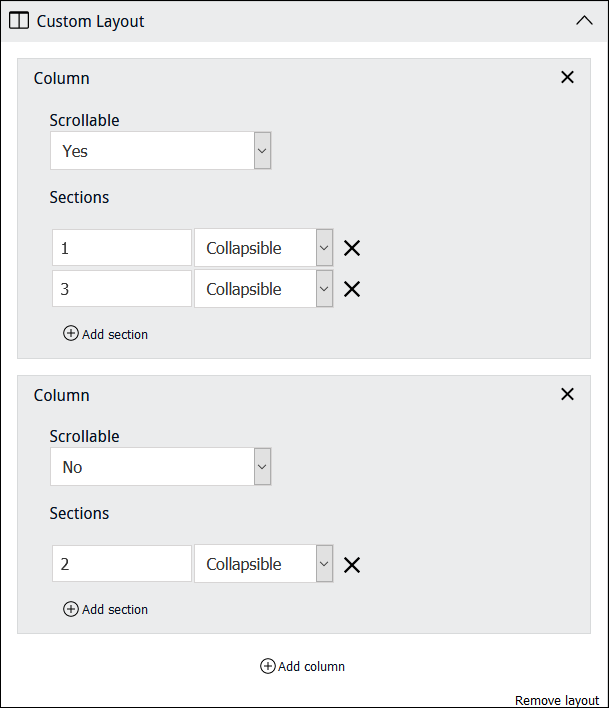This screenshot has height=708, width=609.
Task: Focus the section 2 input field
Action: pos(122,564)
